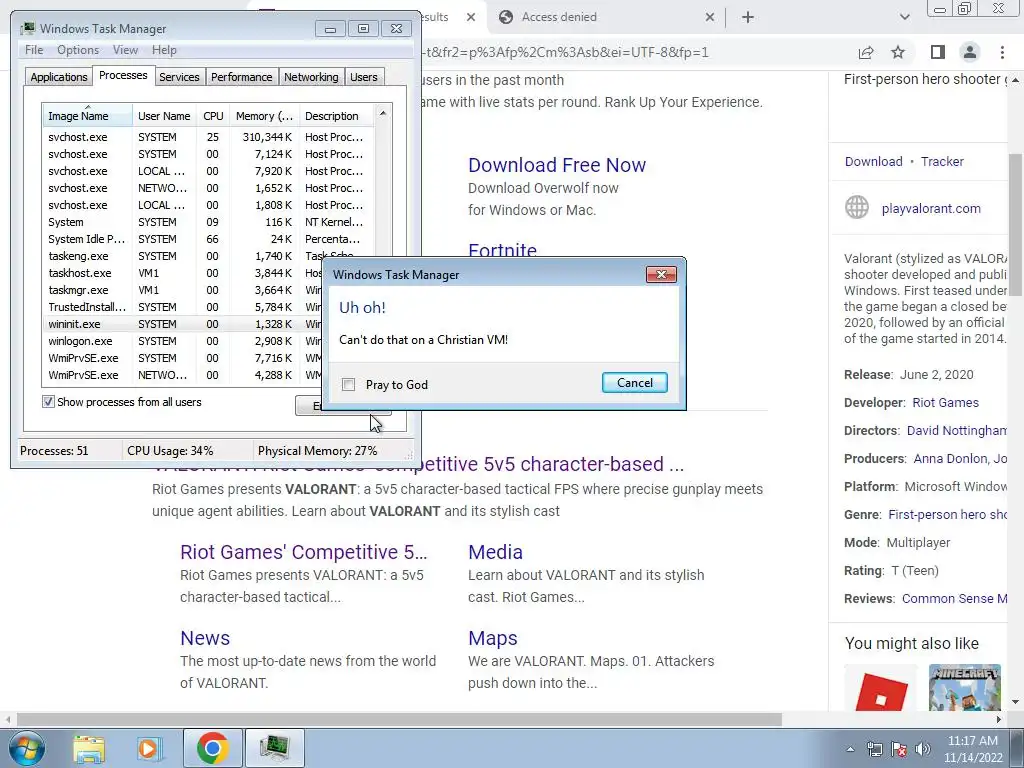Open Task Manager File menu
Image resolution: width=1024 pixels, height=768 pixels.
pyautogui.click(x=34, y=50)
